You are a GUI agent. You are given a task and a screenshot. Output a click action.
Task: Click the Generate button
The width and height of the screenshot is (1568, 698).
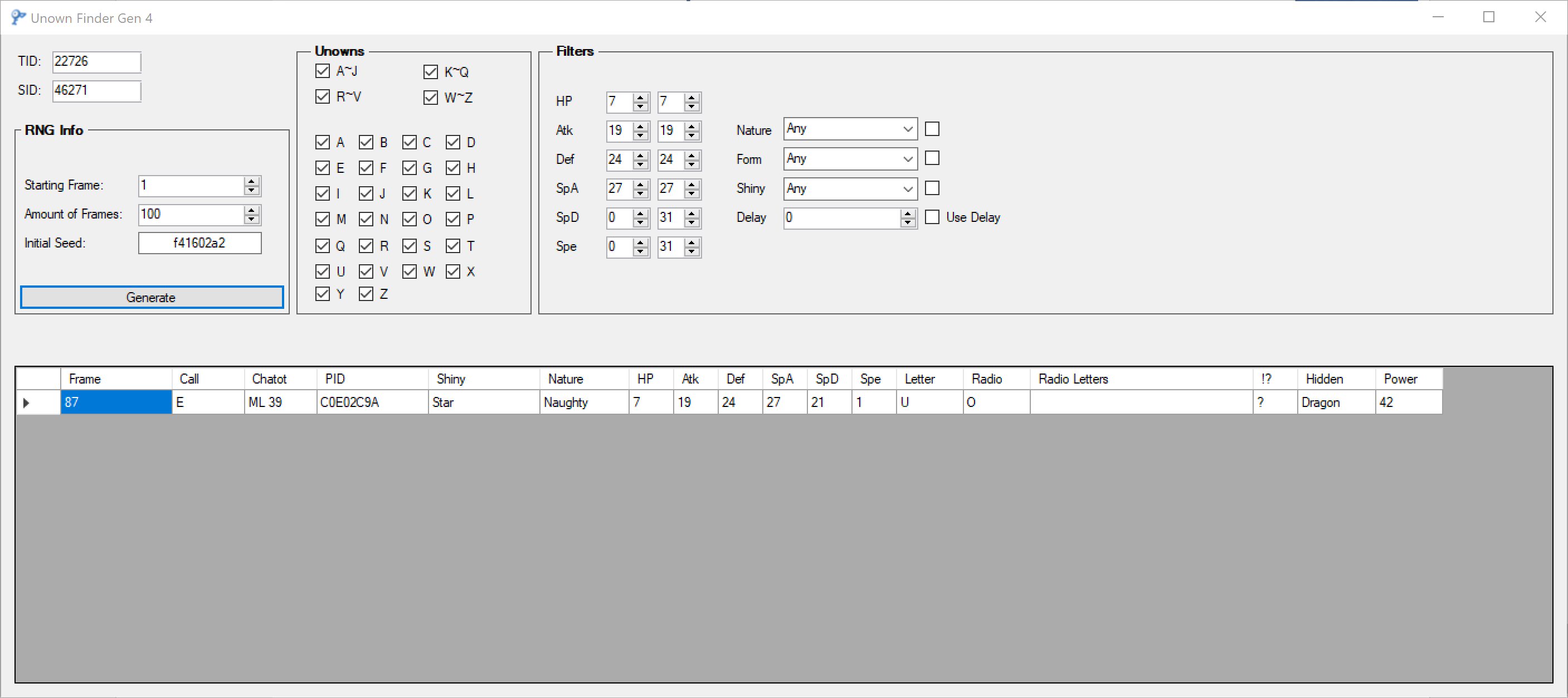[x=152, y=297]
